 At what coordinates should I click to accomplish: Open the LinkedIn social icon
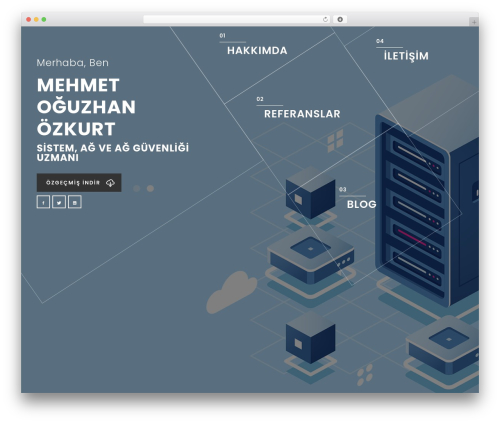(75, 202)
